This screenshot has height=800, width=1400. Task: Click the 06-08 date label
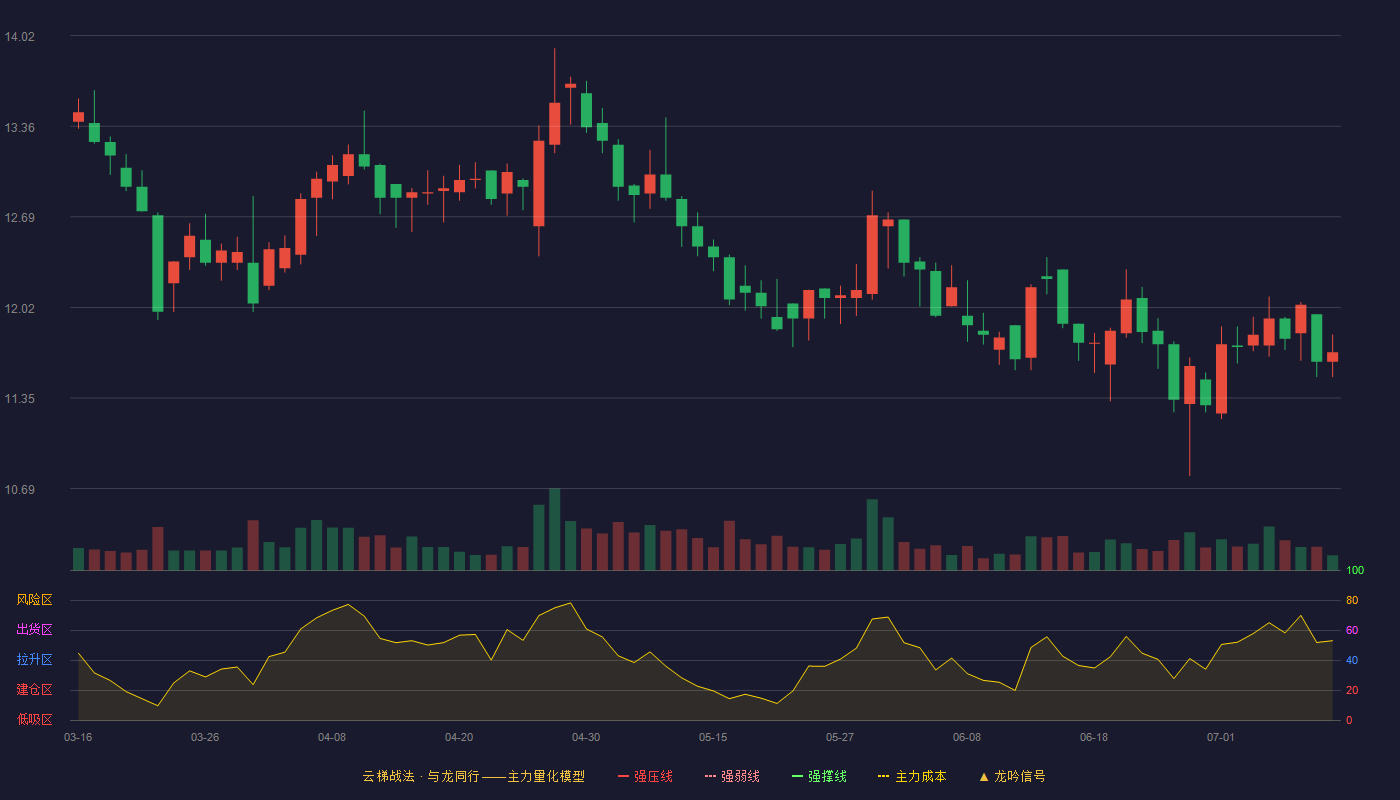pyautogui.click(x=967, y=737)
